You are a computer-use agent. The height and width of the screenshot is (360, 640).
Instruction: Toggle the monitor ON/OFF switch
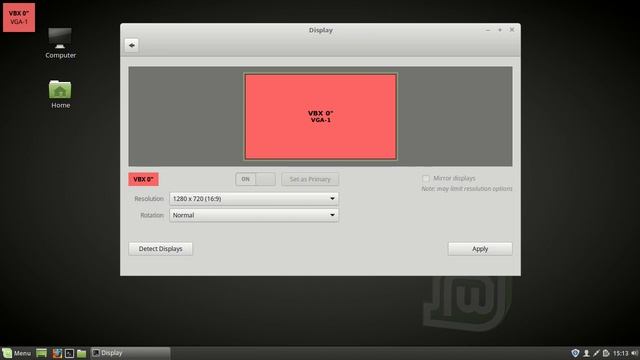(x=256, y=179)
